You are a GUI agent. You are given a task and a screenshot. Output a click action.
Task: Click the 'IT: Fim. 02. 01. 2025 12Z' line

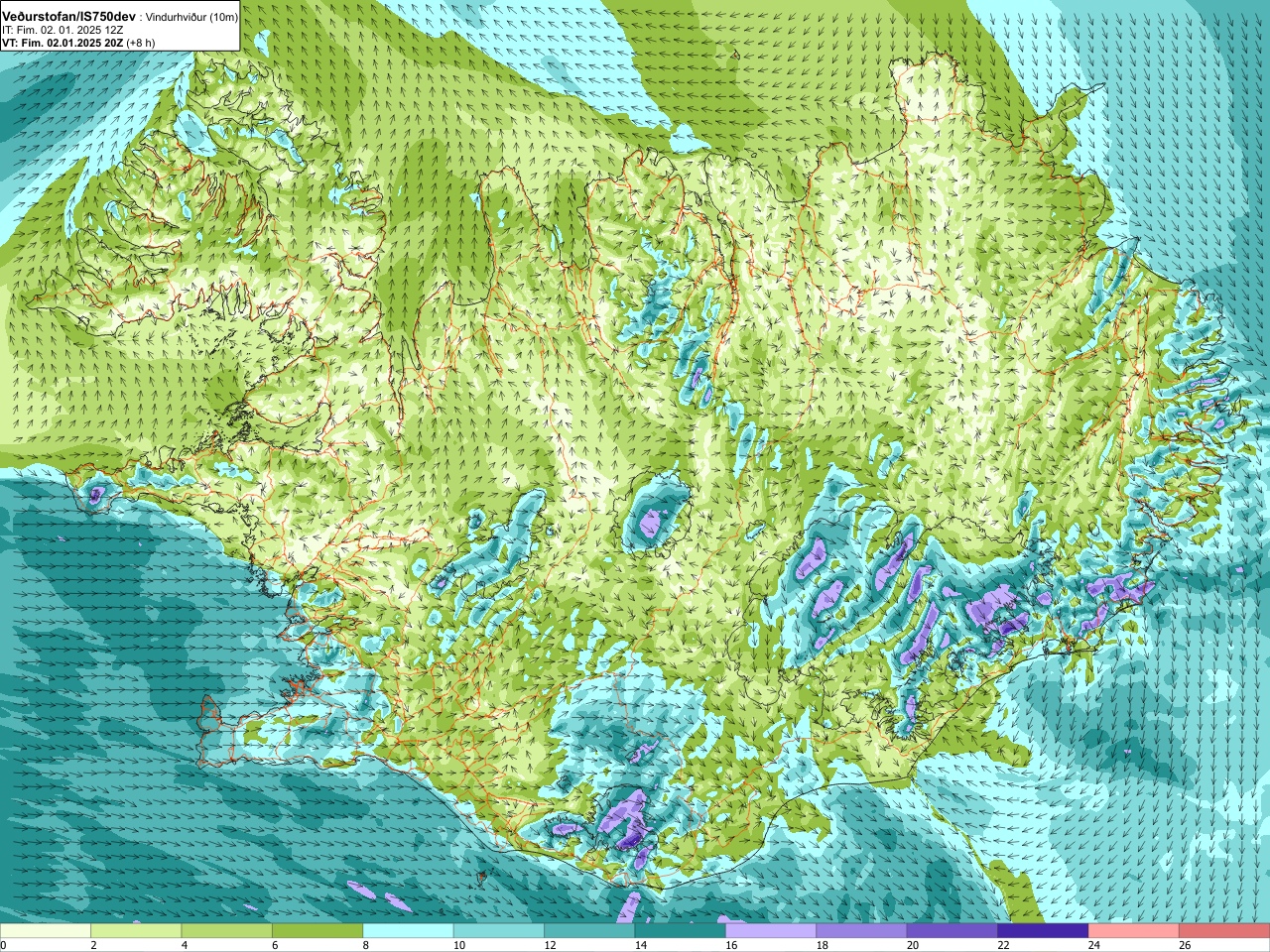click(63, 31)
